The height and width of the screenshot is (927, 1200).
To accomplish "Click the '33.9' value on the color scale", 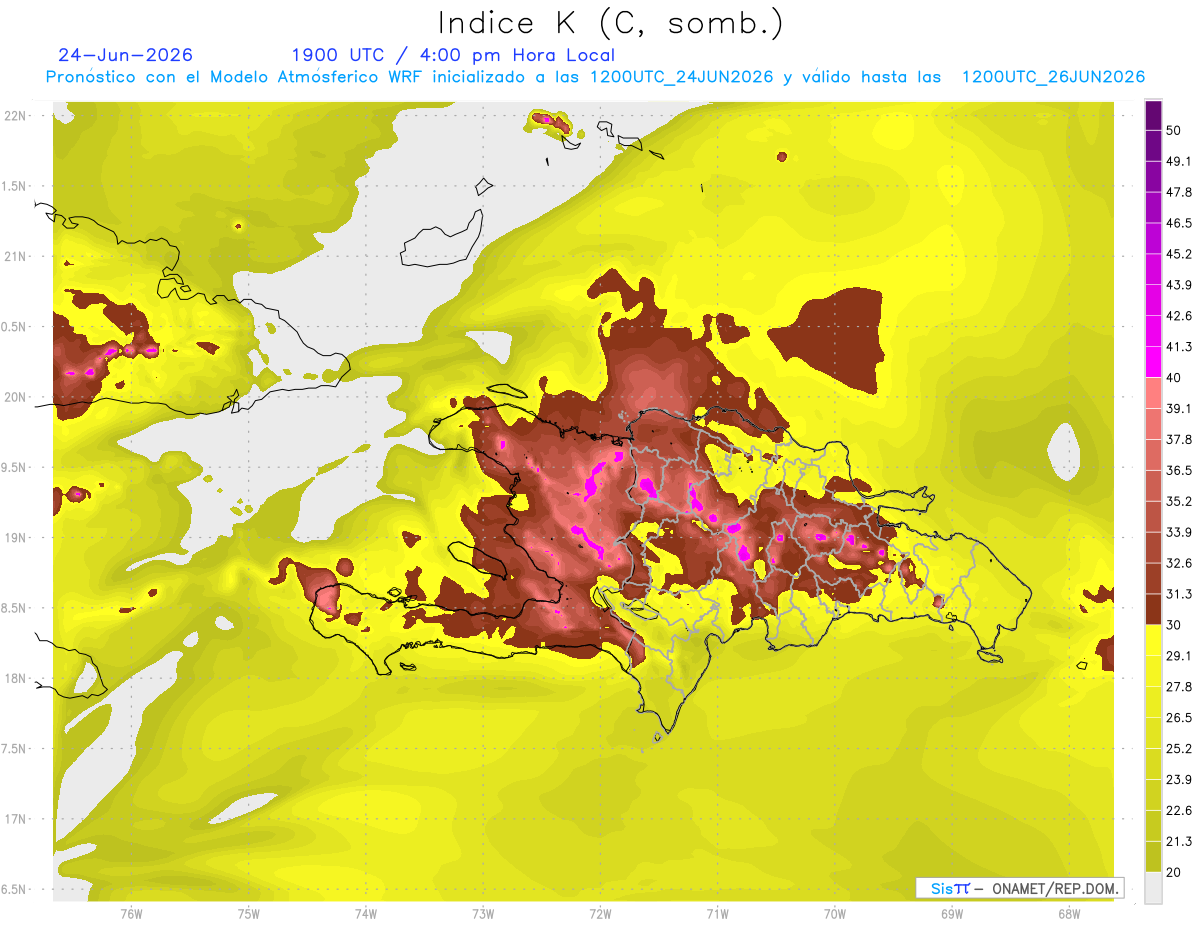I will (1178, 532).
